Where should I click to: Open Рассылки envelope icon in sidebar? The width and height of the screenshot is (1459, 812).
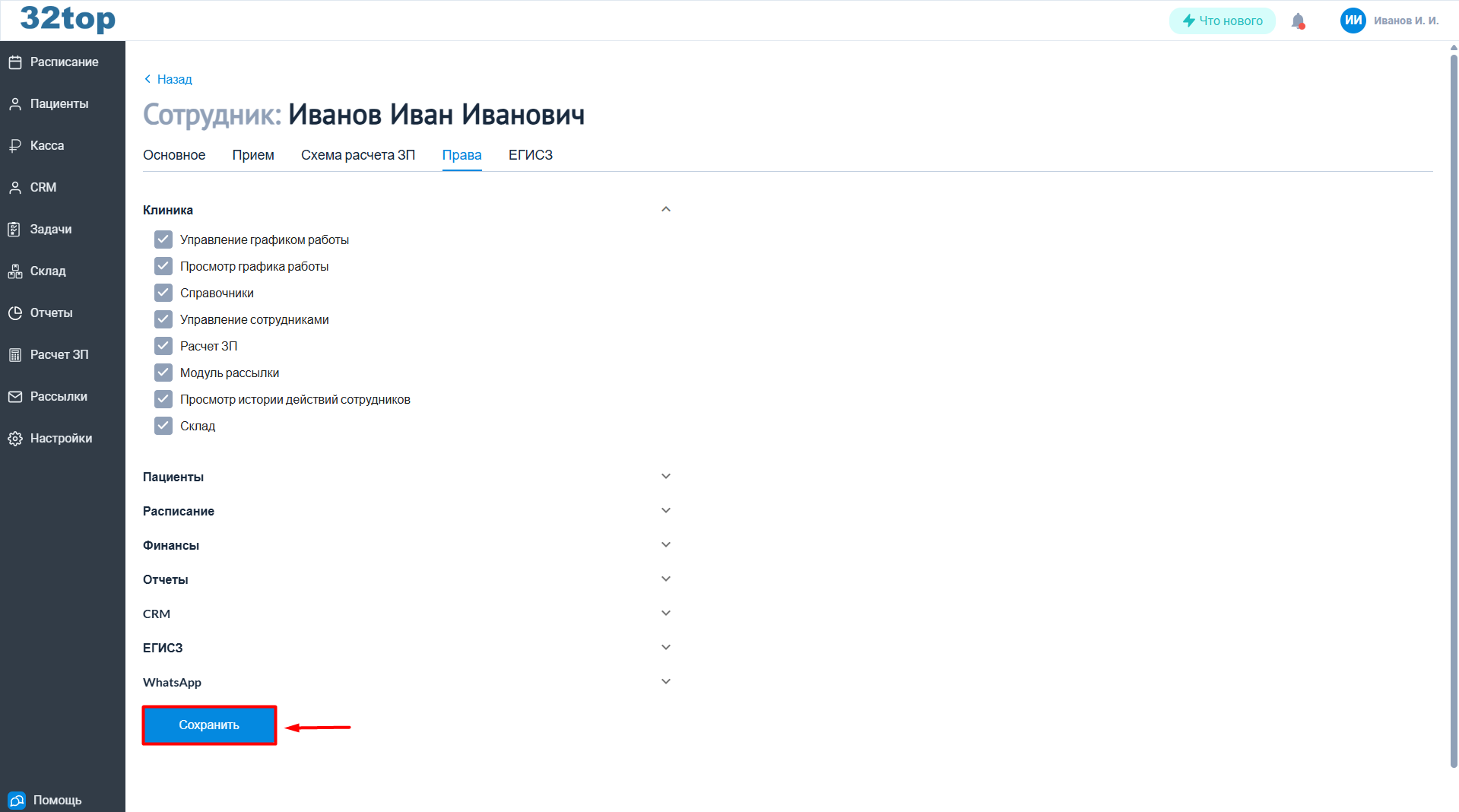click(x=15, y=397)
